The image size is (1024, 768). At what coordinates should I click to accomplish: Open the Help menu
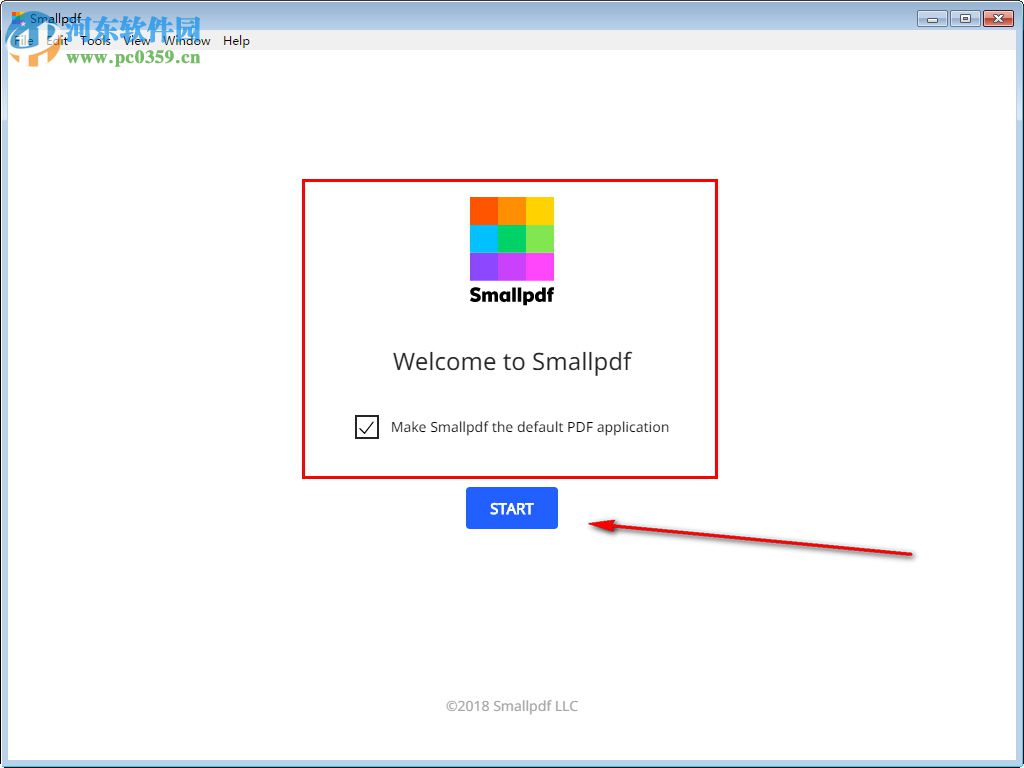(236, 41)
